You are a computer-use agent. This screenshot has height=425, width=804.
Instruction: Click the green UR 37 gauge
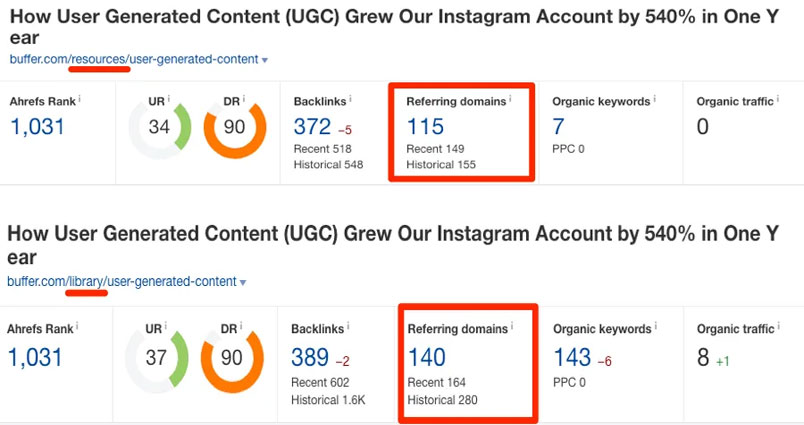(x=156, y=358)
